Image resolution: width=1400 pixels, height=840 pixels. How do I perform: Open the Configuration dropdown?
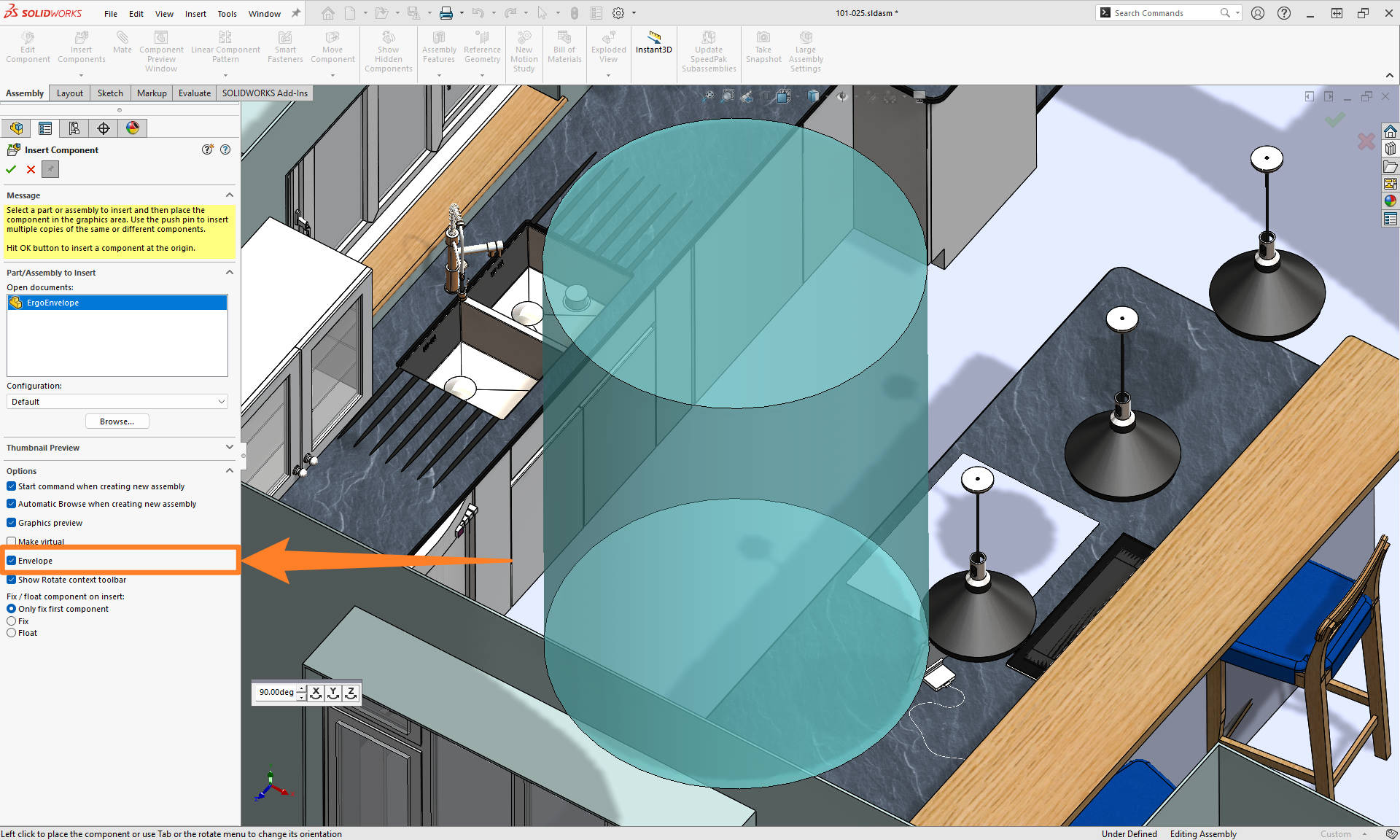[221, 401]
